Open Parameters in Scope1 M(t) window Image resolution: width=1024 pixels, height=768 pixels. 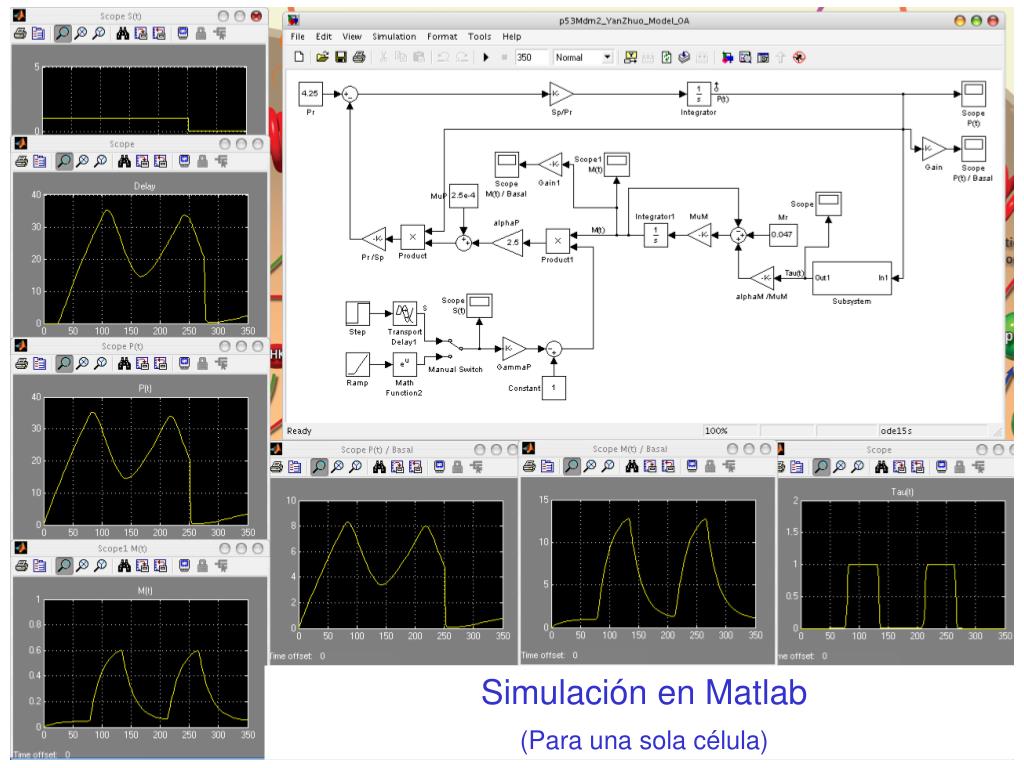coord(40,566)
